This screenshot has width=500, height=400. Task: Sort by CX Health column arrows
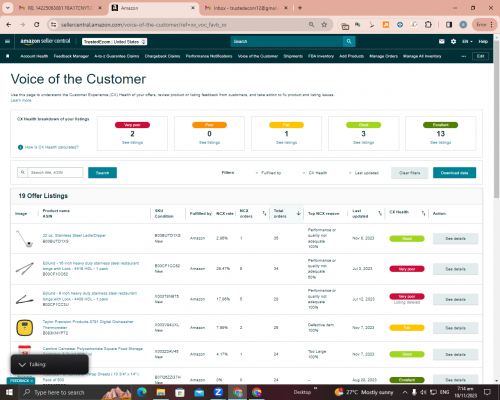point(423,213)
